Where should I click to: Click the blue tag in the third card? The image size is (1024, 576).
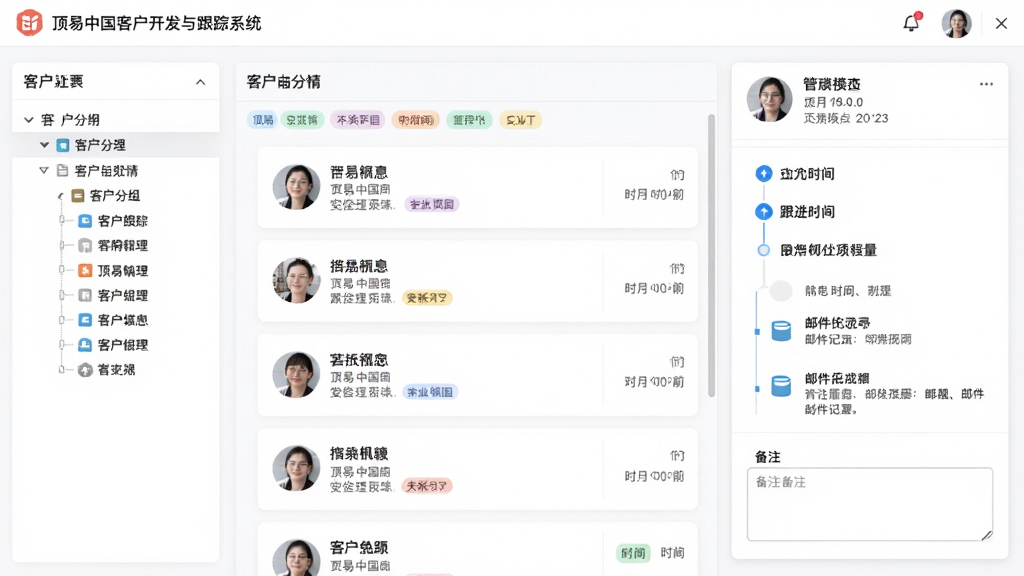point(430,392)
